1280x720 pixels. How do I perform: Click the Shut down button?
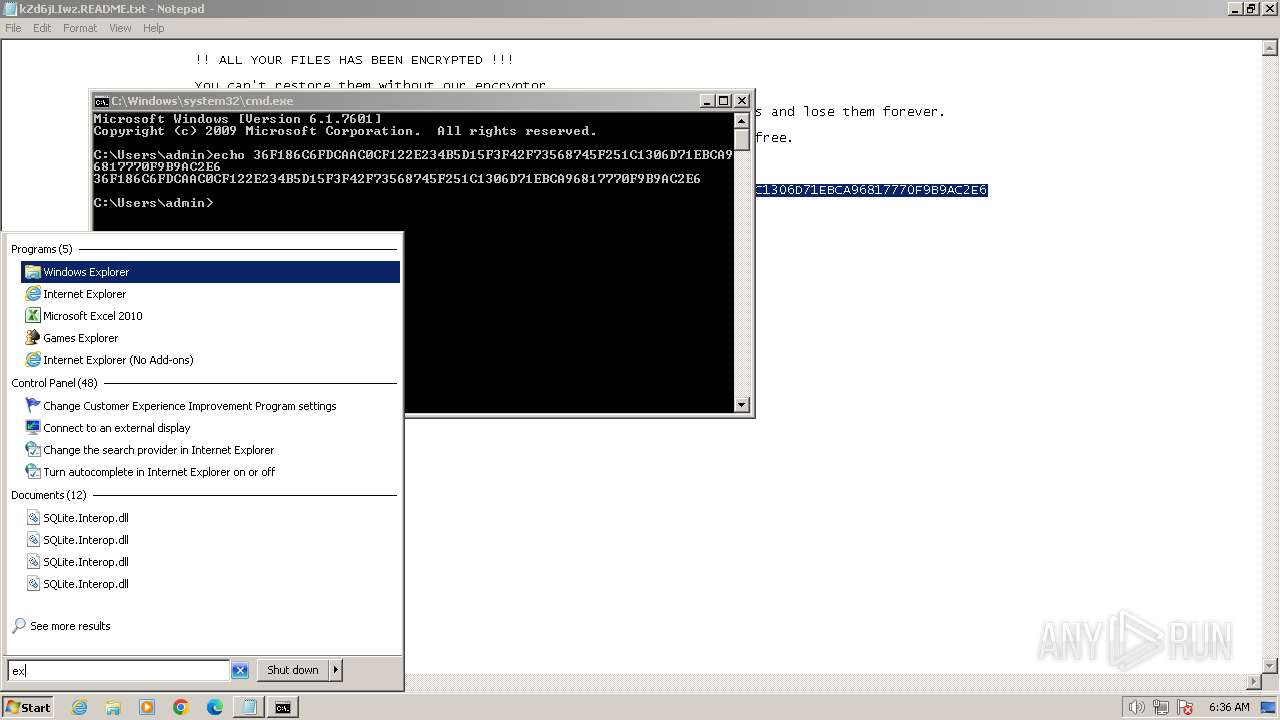(x=293, y=670)
